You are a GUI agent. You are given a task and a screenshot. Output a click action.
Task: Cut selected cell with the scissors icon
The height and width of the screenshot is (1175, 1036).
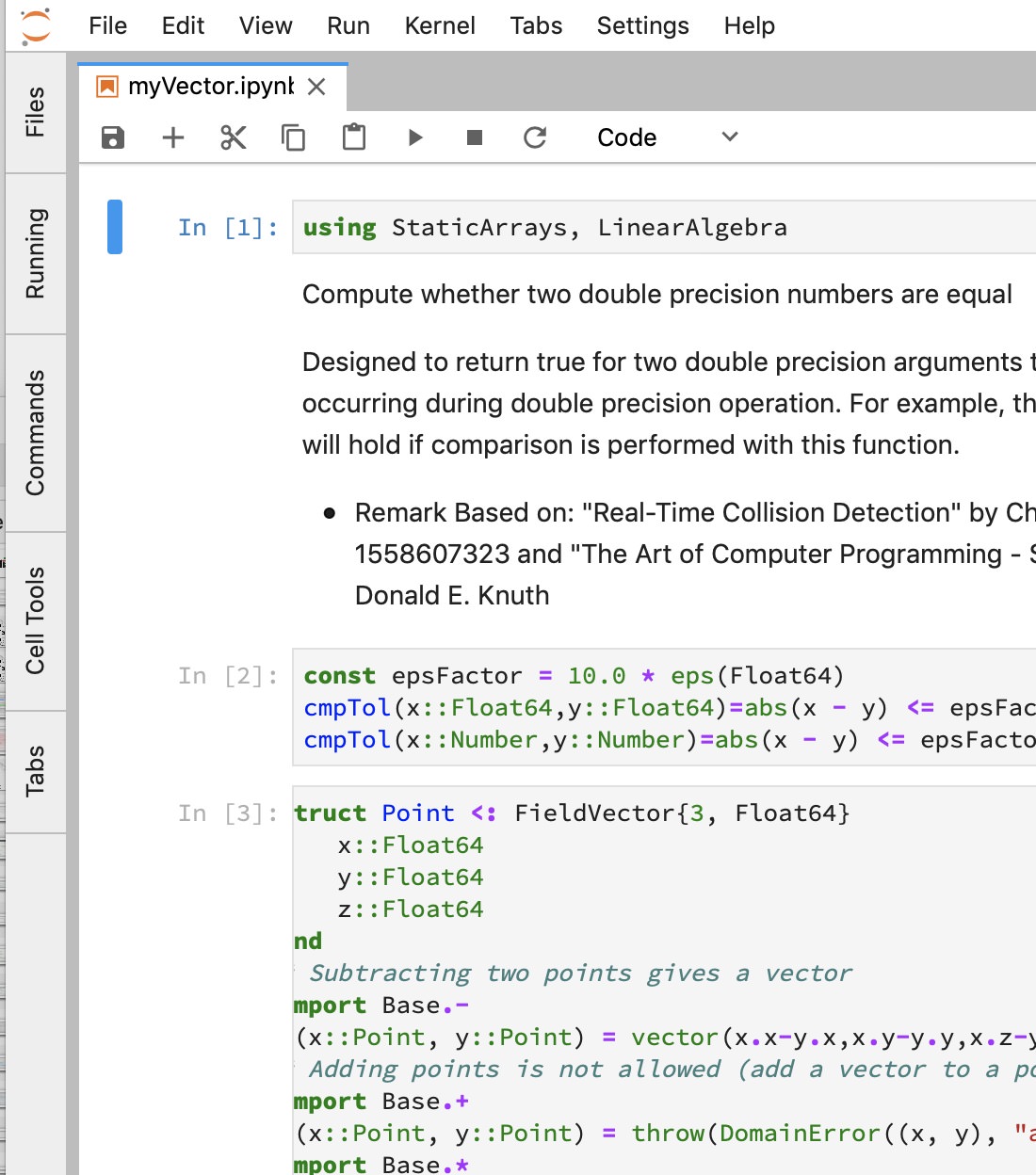pos(234,137)
